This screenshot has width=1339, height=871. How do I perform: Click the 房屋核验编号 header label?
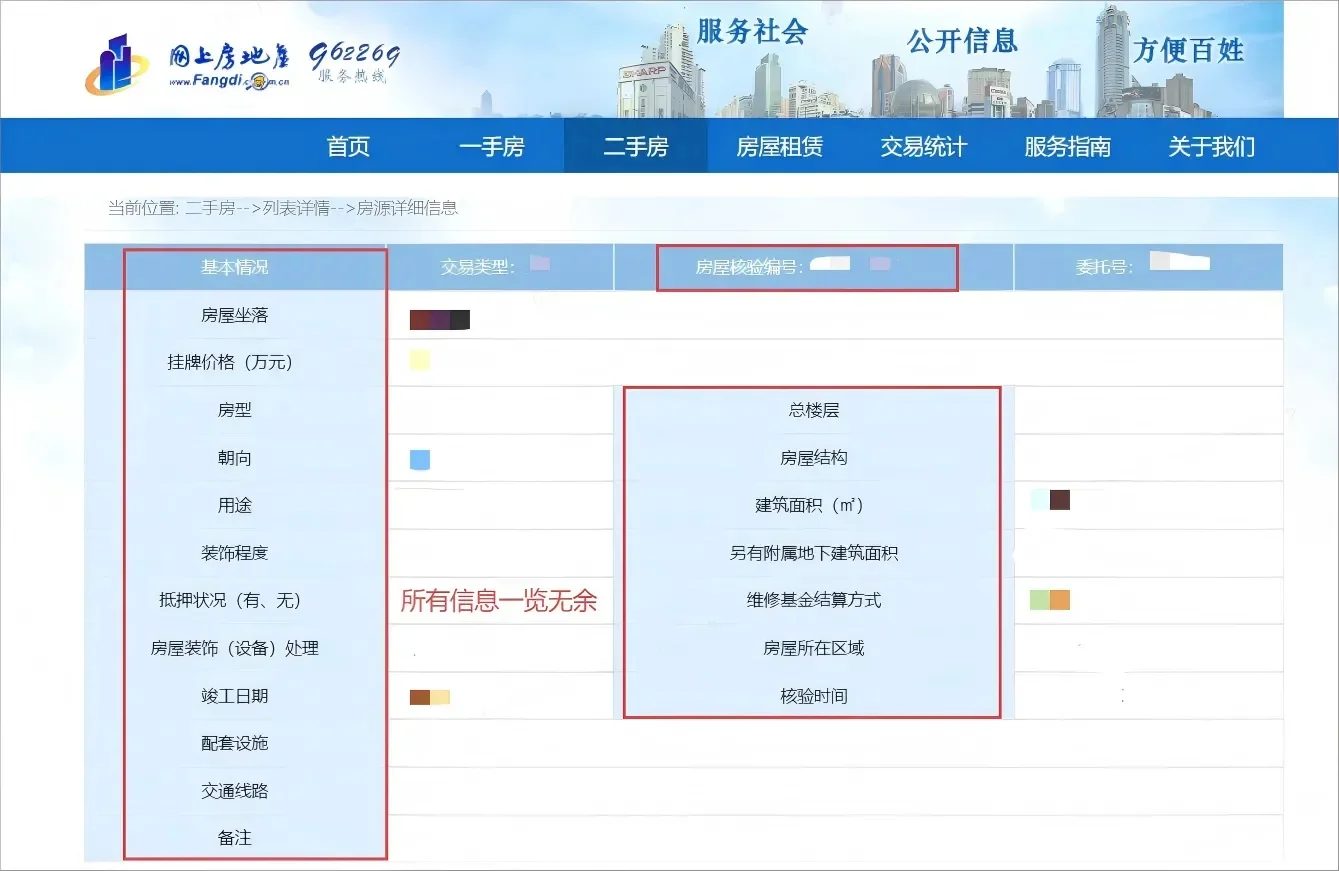750,267
